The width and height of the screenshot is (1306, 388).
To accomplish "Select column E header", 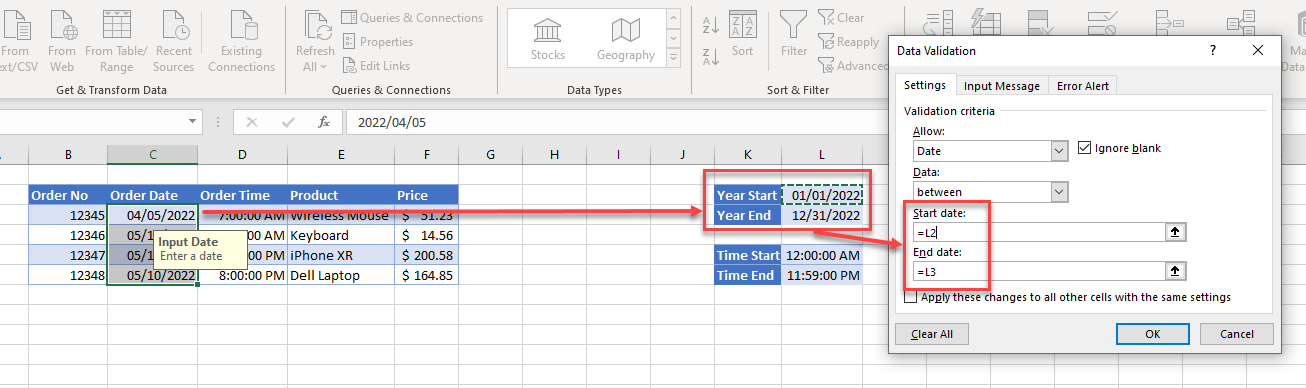I will (x=341, y=154).
